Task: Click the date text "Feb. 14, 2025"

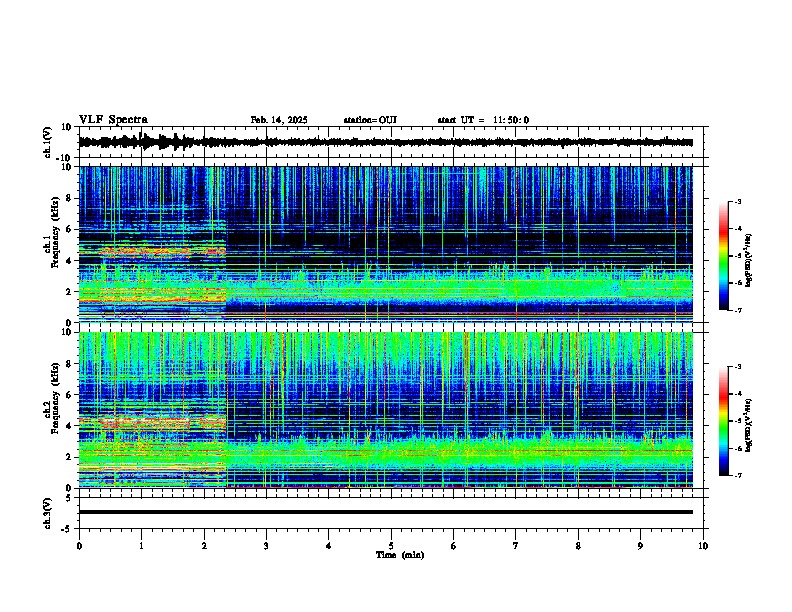Action: [x=279, y=120]
